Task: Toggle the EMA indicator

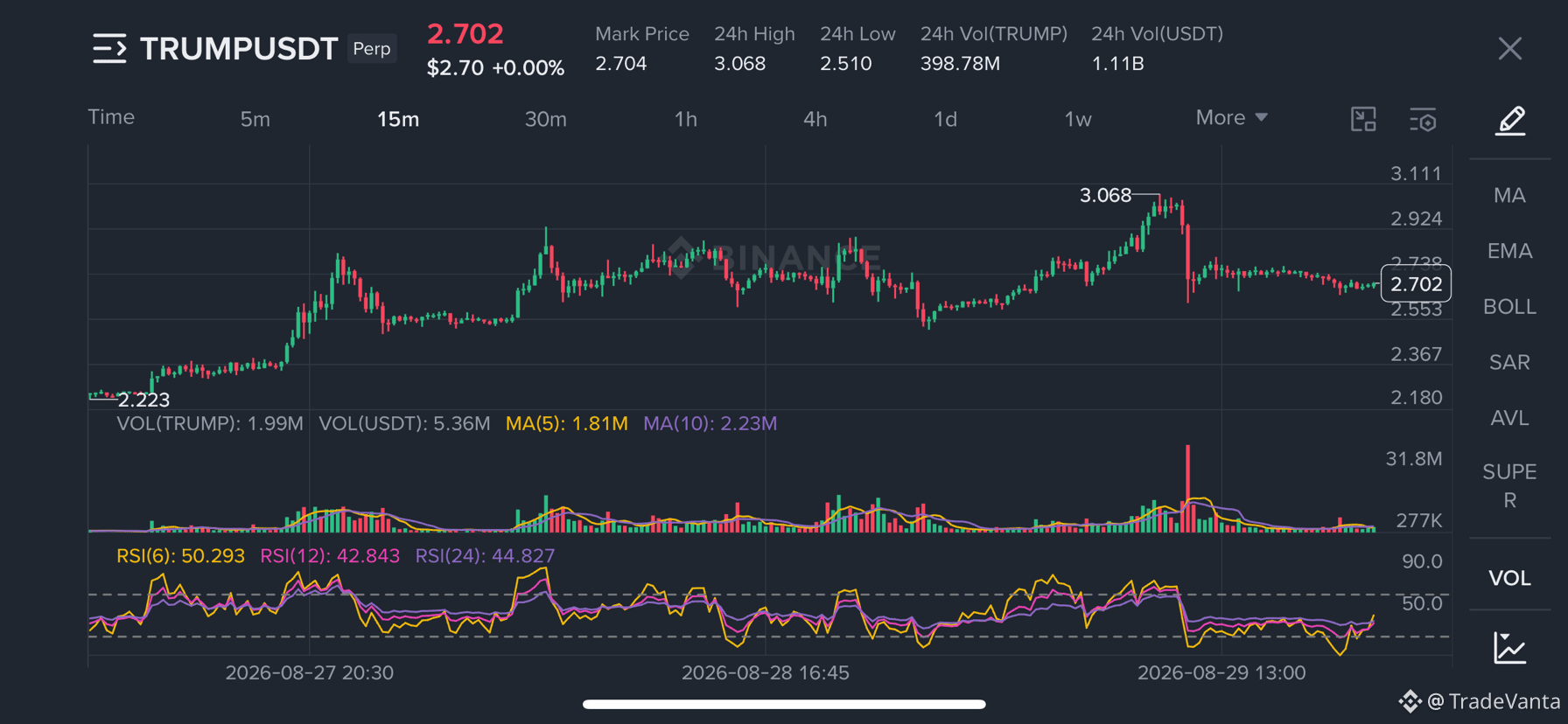Action: [1509, 251]
